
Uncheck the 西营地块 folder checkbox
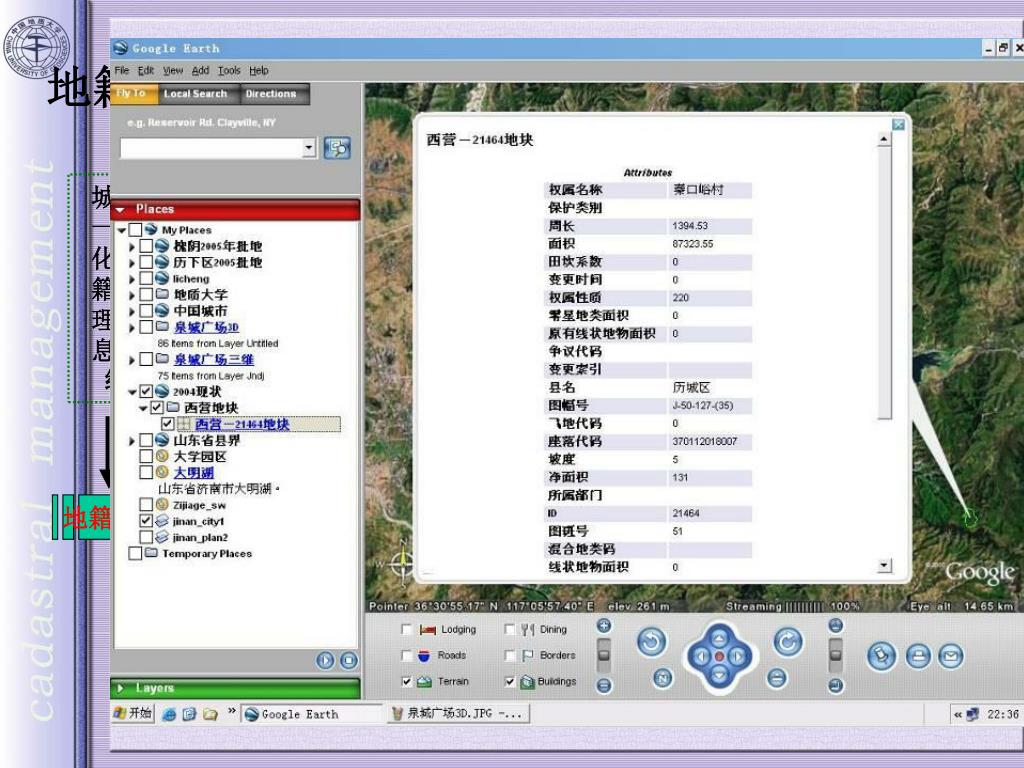[157, 408]
